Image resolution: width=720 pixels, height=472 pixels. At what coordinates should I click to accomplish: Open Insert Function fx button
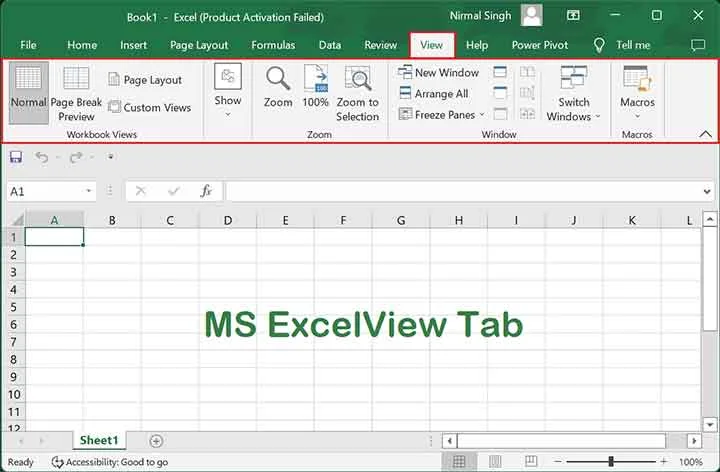[206, 191]
